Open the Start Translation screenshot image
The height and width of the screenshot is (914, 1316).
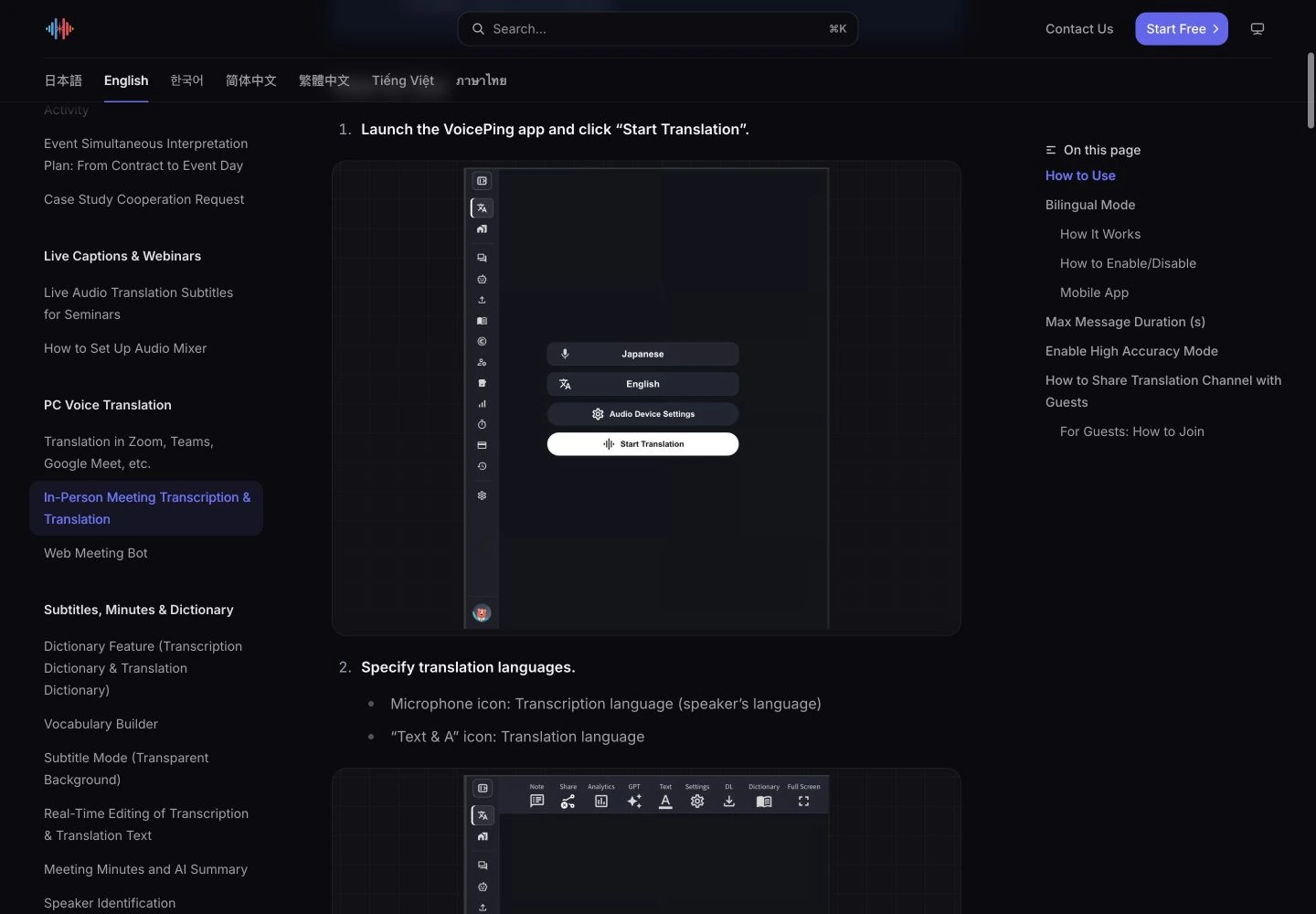[x=646, y=399]
